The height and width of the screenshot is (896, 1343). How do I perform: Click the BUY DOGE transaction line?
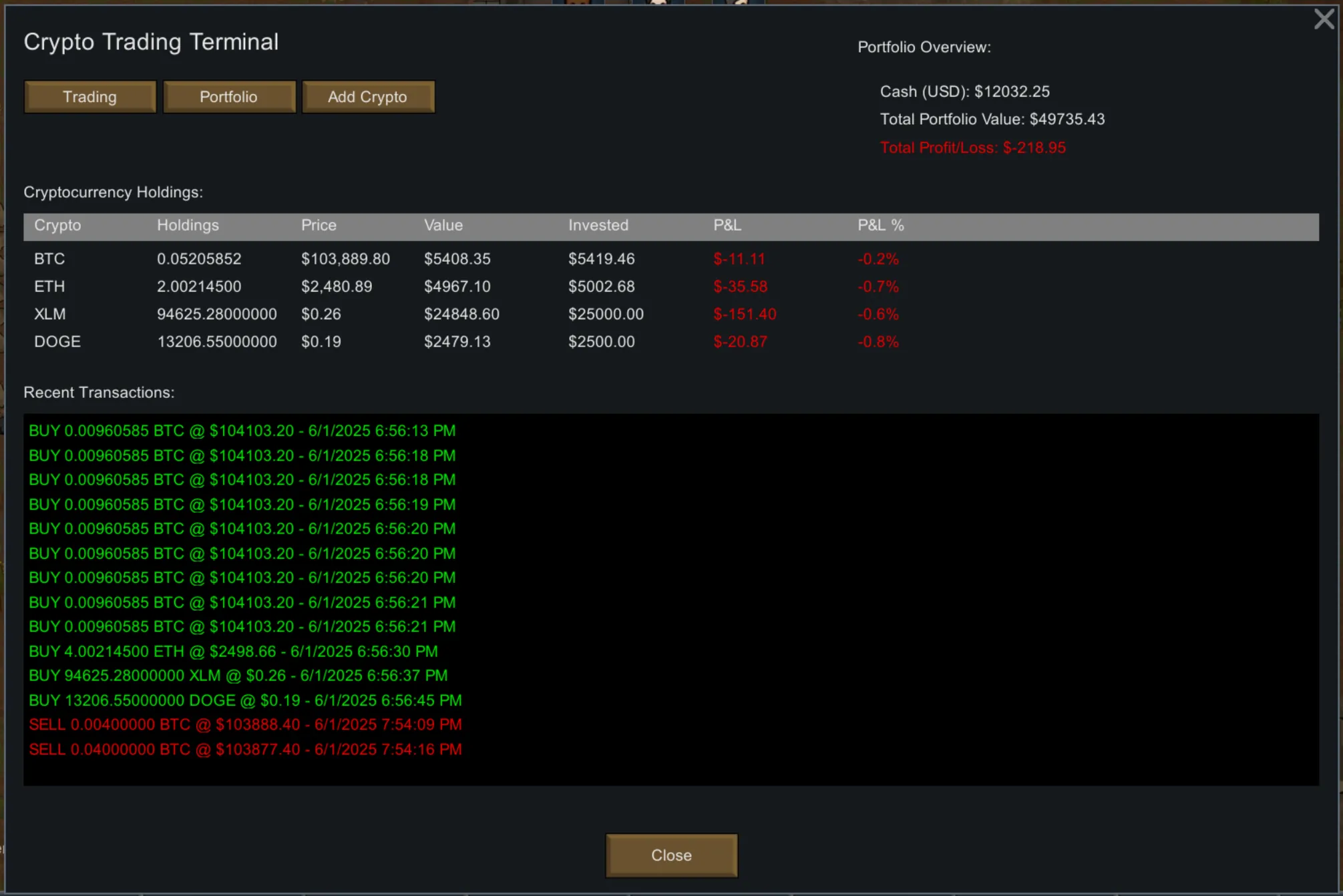[x=245, y=700]
